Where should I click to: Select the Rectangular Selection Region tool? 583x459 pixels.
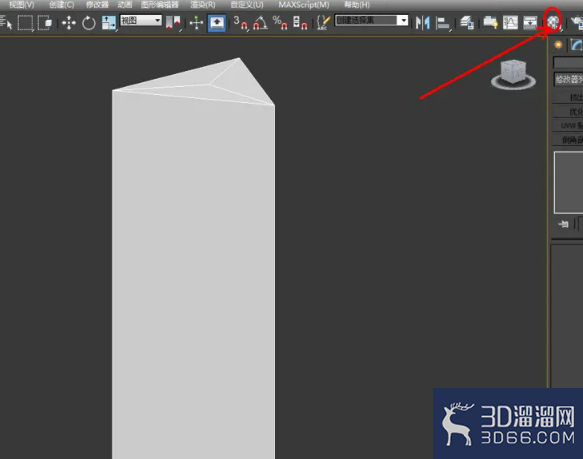[25, 23]
